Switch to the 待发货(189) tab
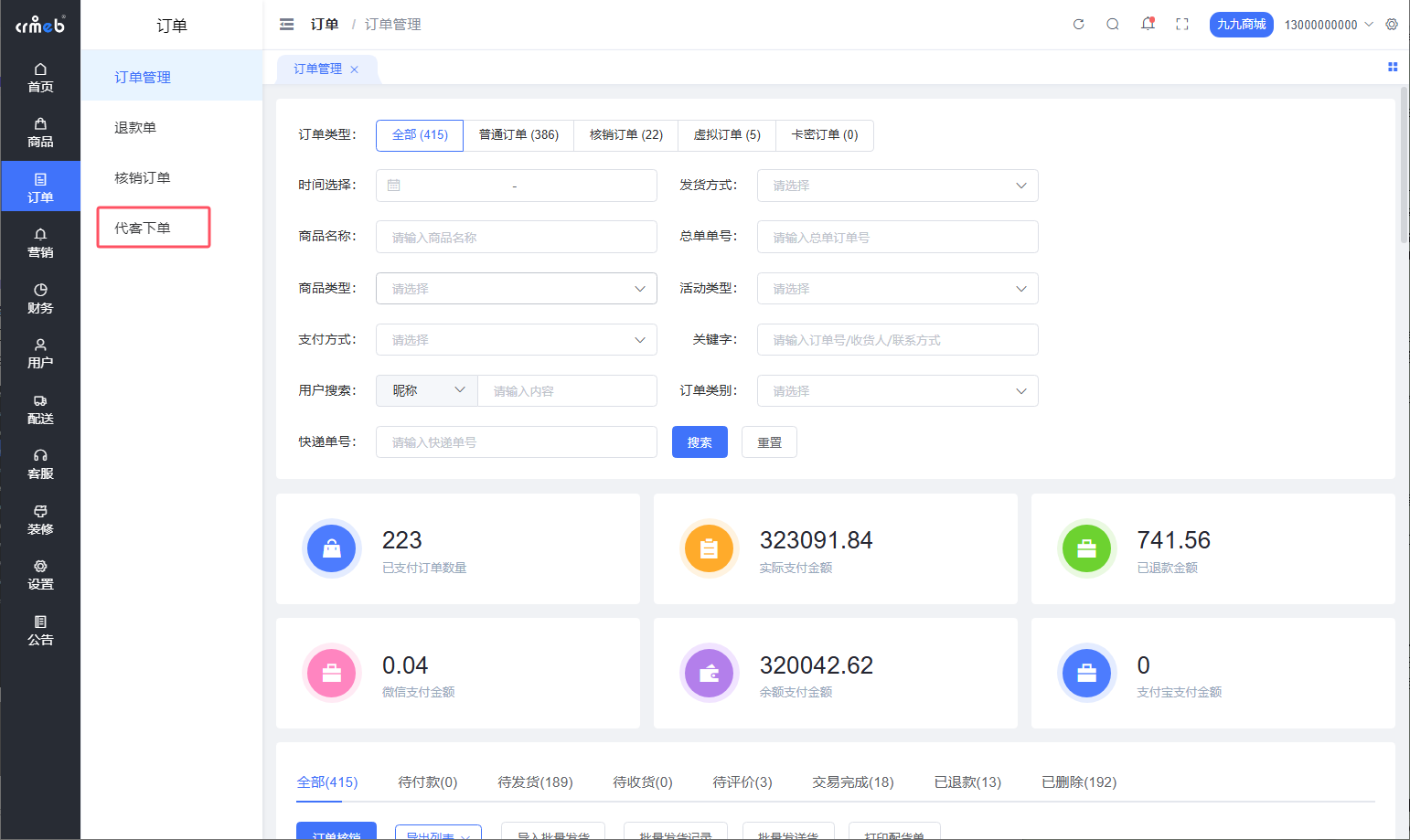 (535, 782)
